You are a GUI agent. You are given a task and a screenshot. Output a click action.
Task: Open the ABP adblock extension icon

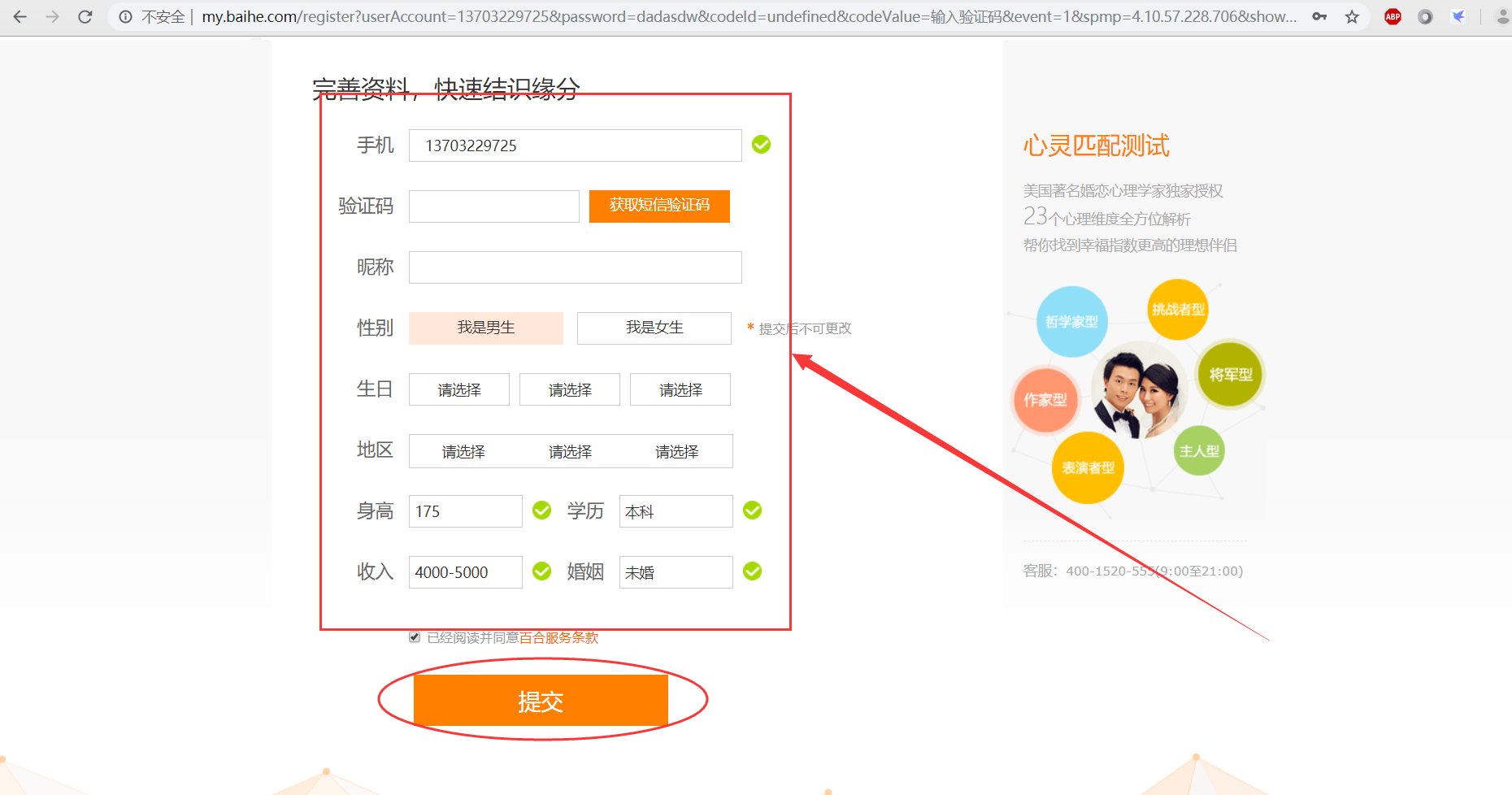[x=1393, y=16]
